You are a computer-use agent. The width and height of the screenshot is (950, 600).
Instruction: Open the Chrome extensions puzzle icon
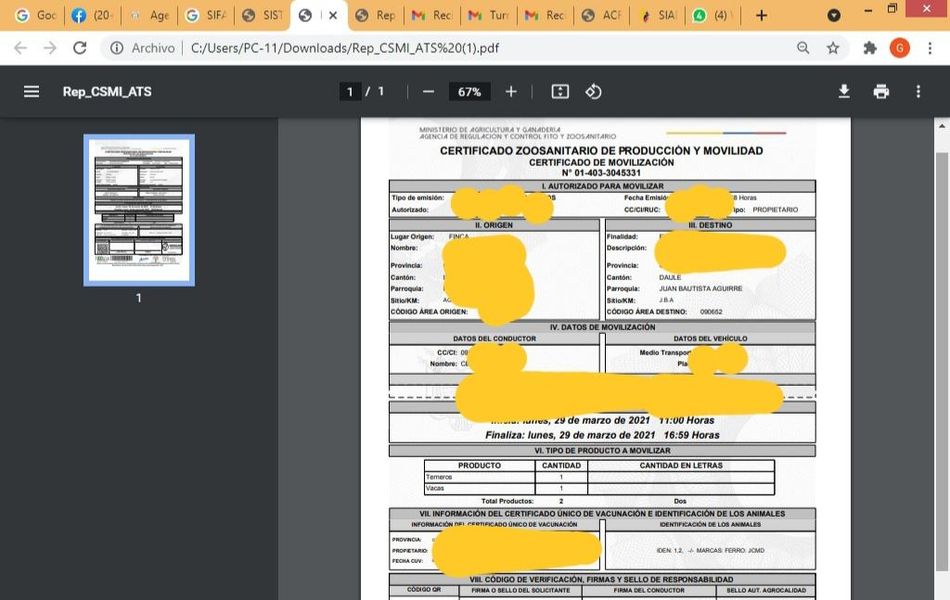(870, 48)
